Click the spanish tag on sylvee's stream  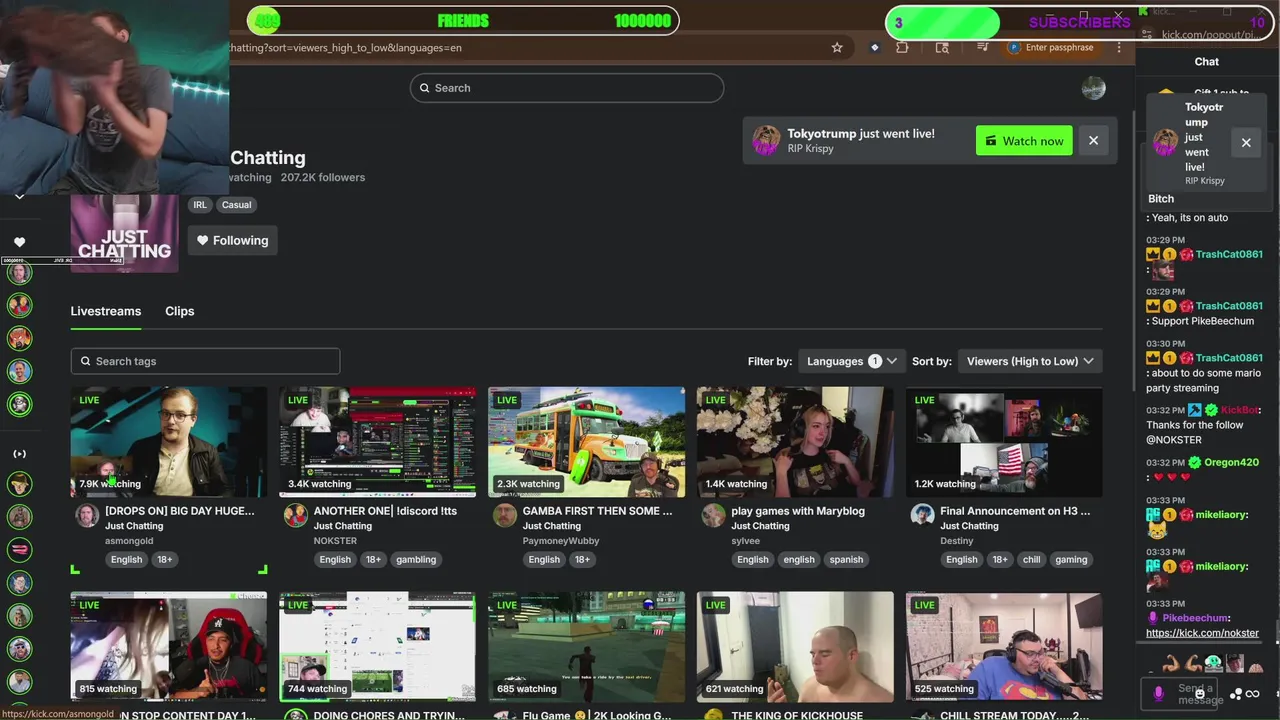846,560
